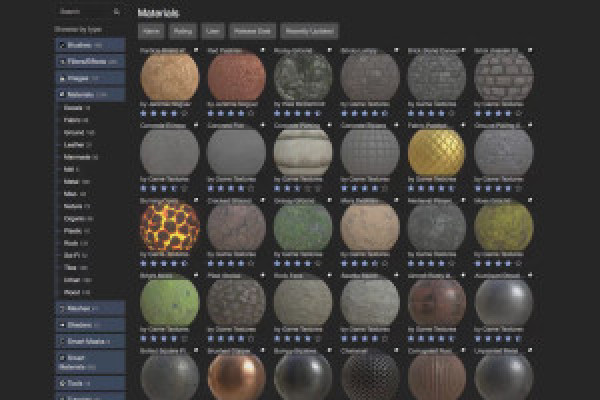600x400 pixels.
Task: Click the Shaders category icon in the sidebar
Action: click(62, 325)
